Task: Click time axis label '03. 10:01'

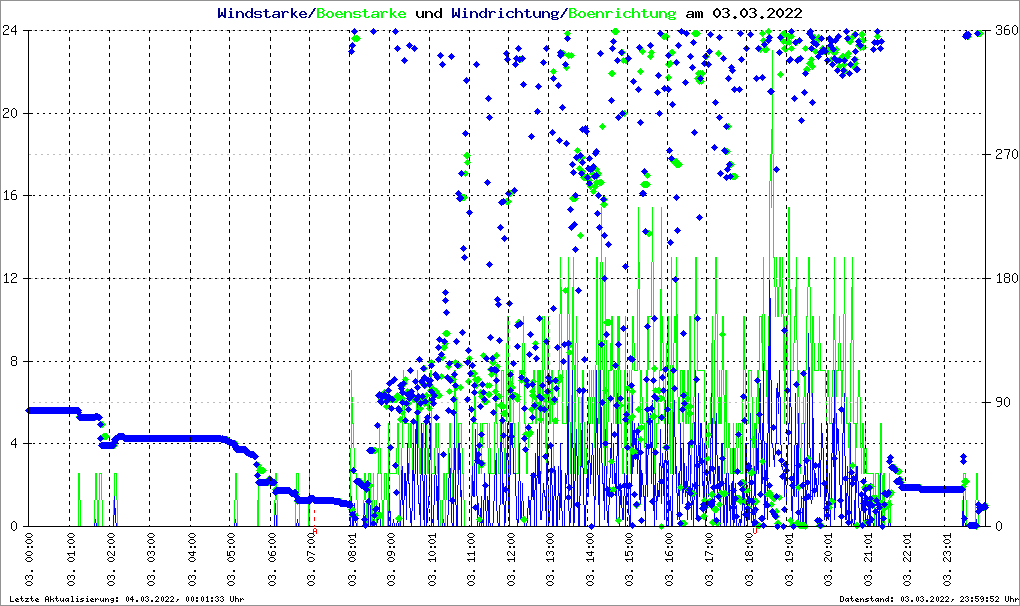Action: click(431, 560)
